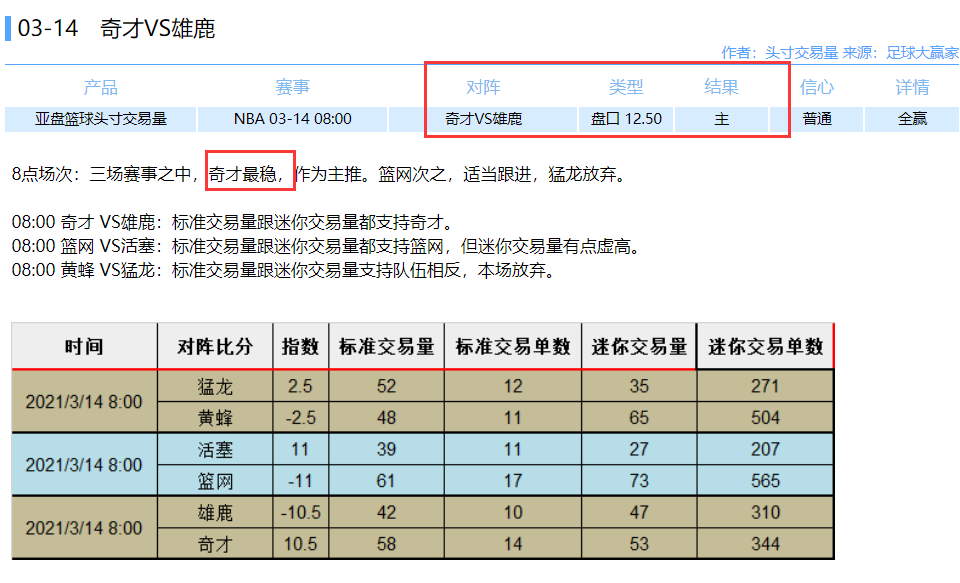Click the sentence starting with 8点场次
Image resolution: width=960 pixels, height=583 pixels.
pos(320,175)
